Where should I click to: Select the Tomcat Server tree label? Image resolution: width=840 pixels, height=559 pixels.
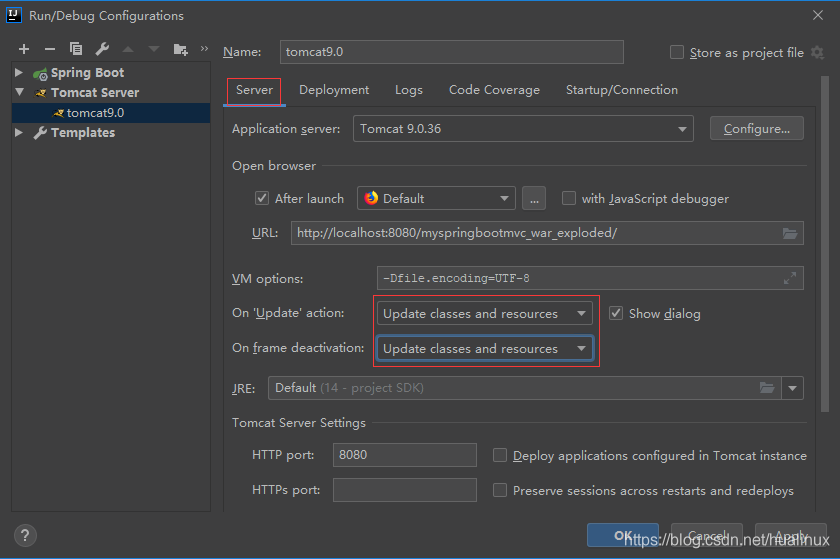pos(95,92)
